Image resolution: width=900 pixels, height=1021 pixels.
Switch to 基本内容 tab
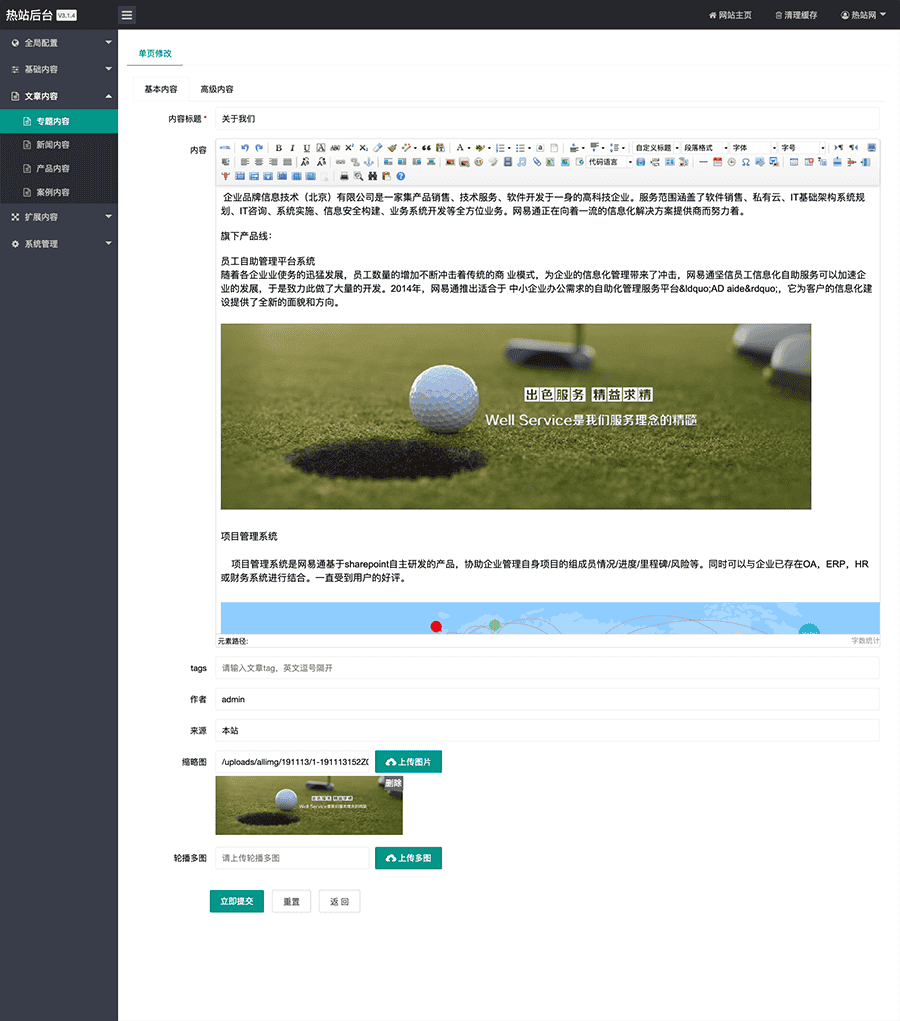[161, 89]
